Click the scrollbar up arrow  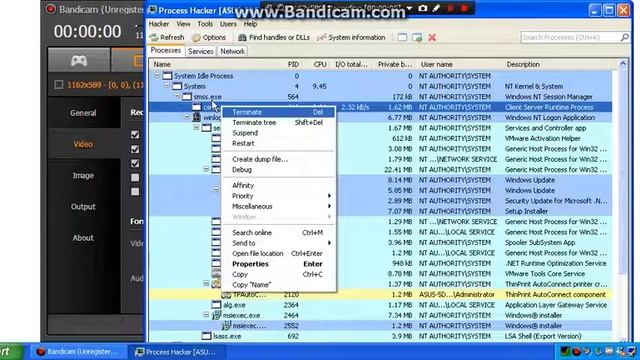click(623, 63)
